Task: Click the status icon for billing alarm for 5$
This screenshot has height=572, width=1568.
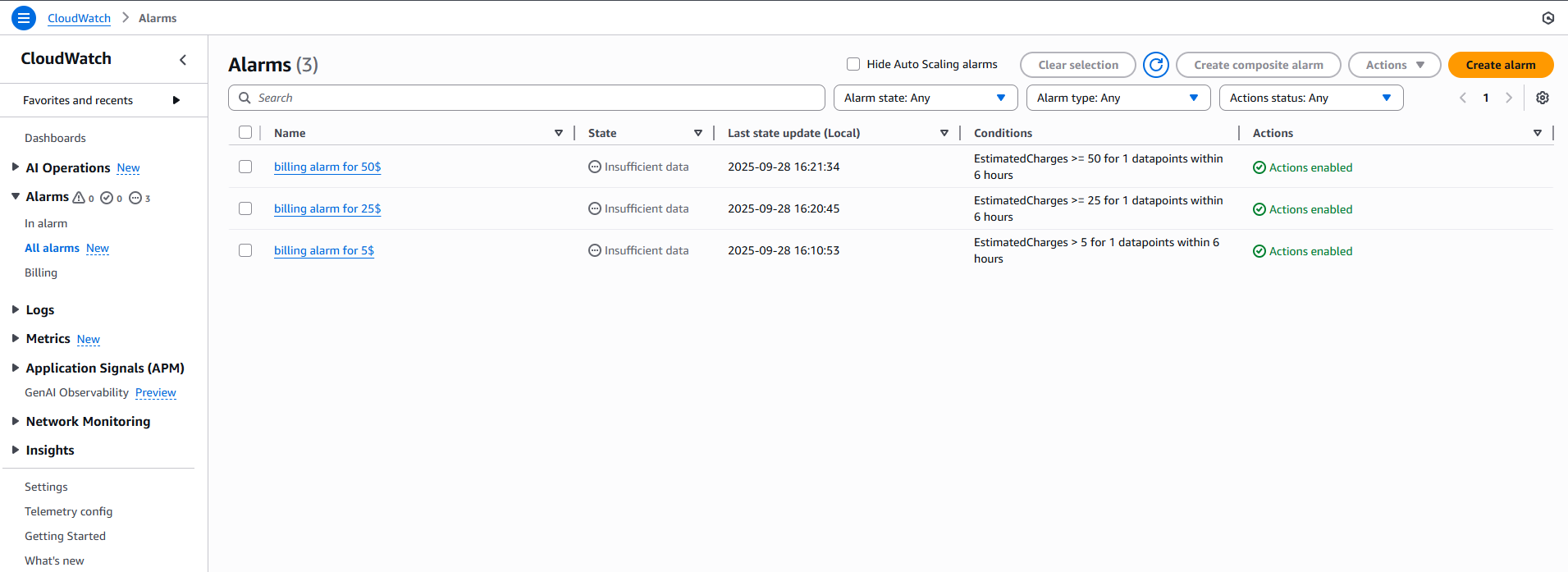Action: click(595, 250)
